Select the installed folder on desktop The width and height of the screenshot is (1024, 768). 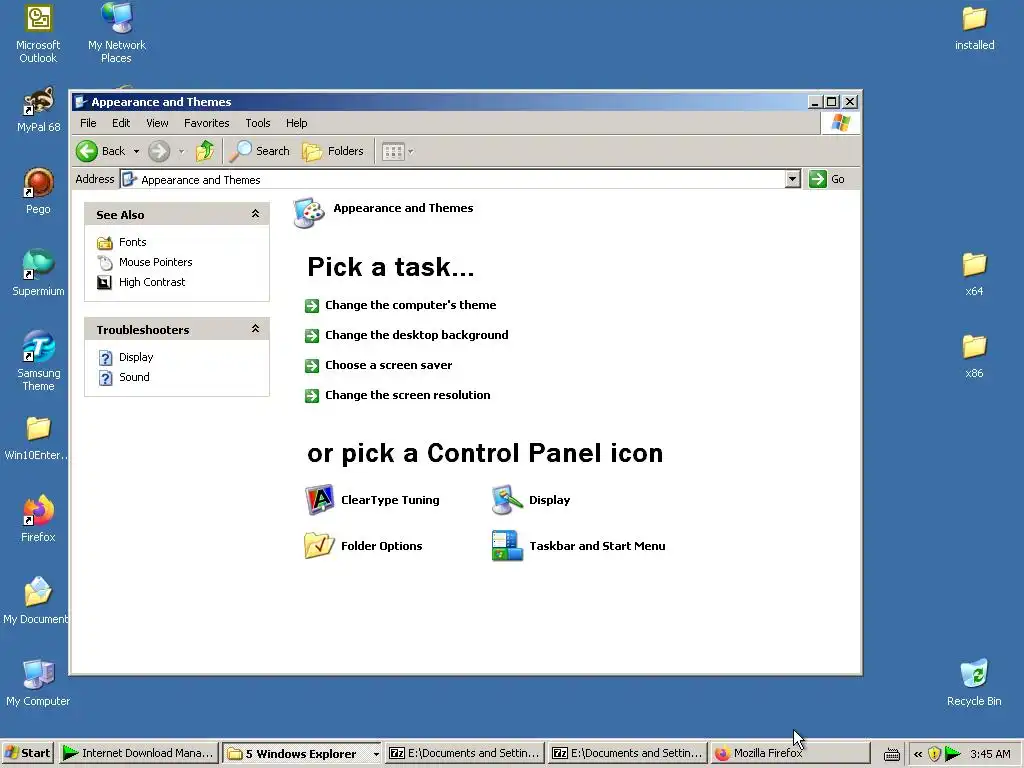(x=974, y=28)
